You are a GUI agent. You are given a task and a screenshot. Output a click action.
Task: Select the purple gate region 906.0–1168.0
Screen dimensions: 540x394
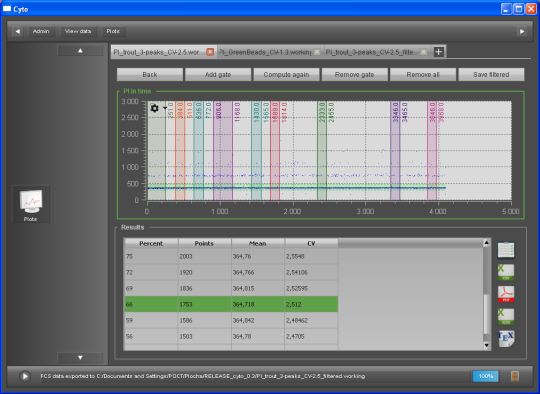coord(223,151)
